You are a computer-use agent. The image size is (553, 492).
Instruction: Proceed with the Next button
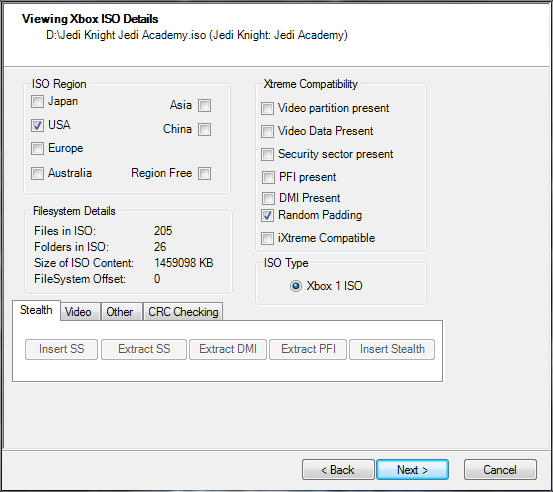[x=412, y=470]
